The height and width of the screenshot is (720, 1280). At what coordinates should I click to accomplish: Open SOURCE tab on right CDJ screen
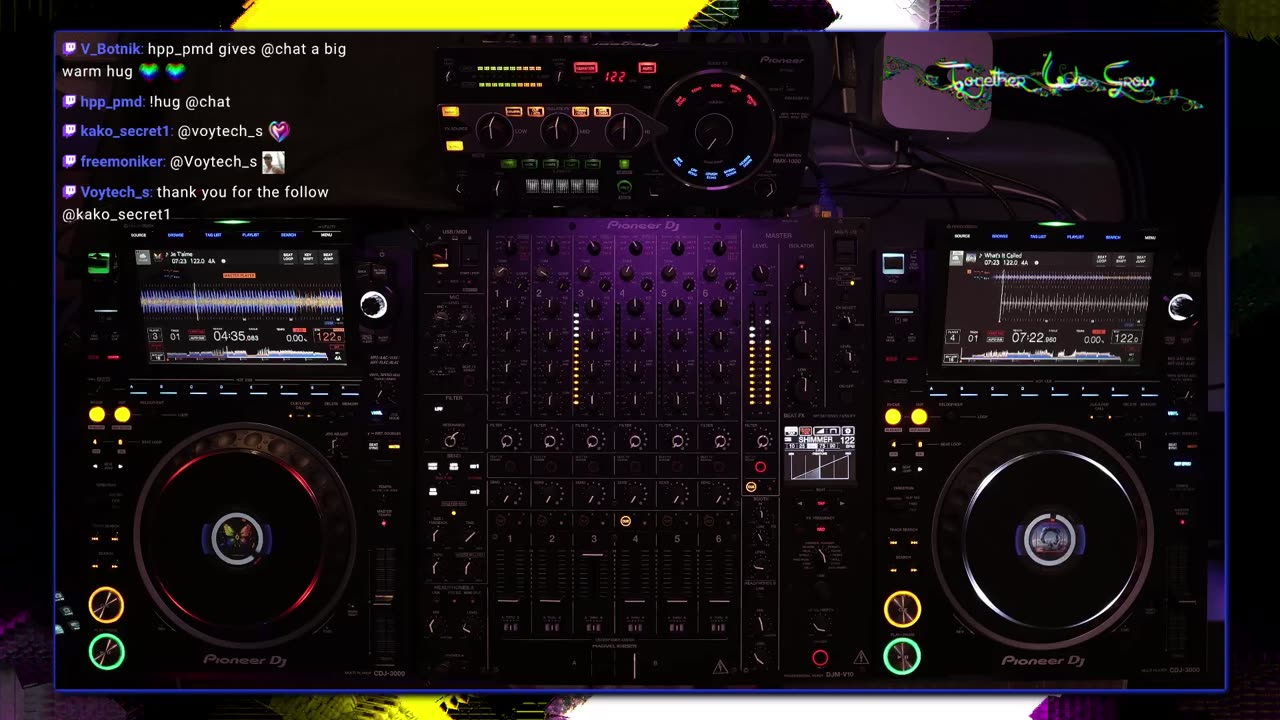[962, 237]
